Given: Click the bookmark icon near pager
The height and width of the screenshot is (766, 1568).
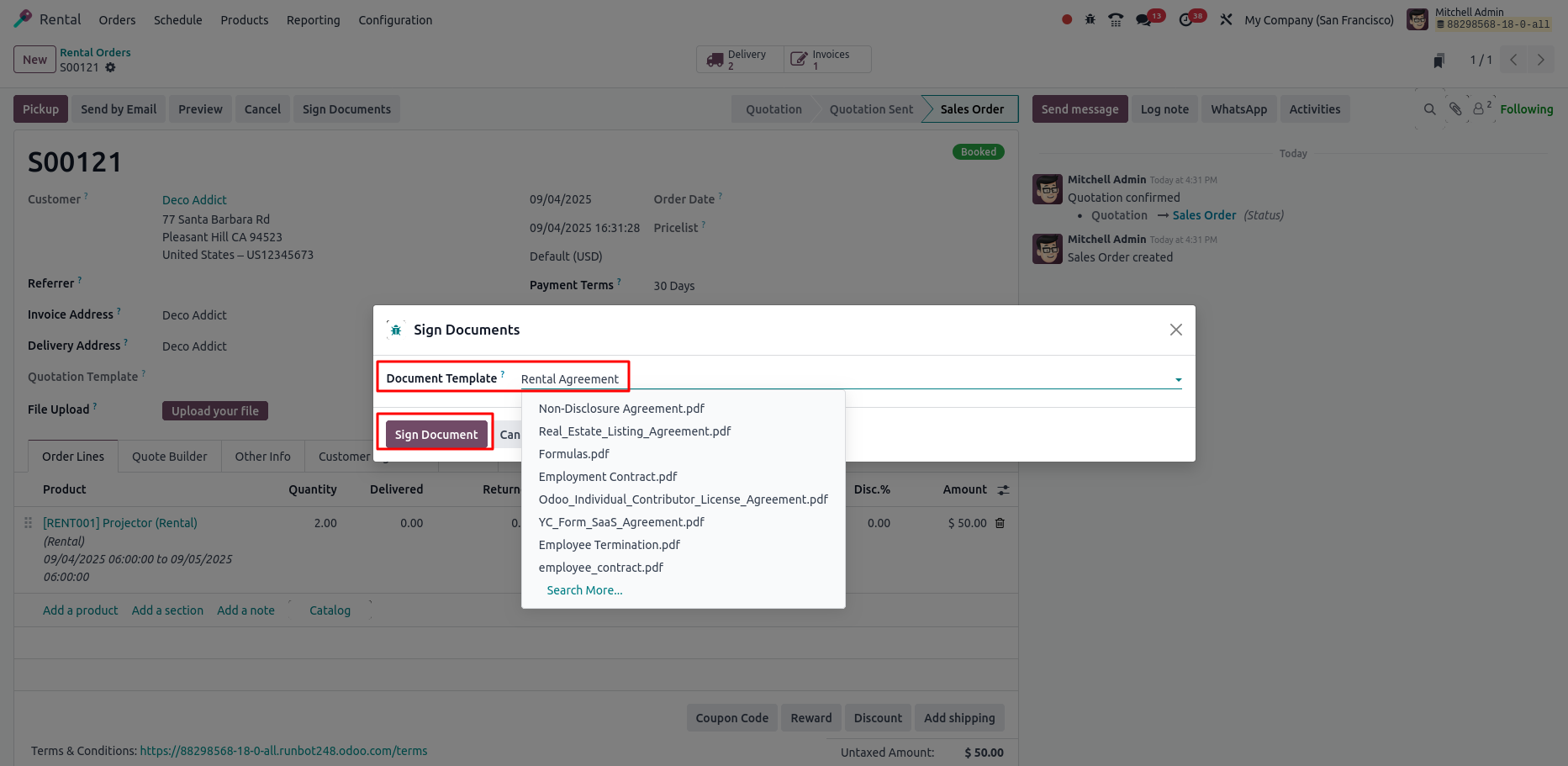Looking at the screenshot, I should [x=1439, y=60].
